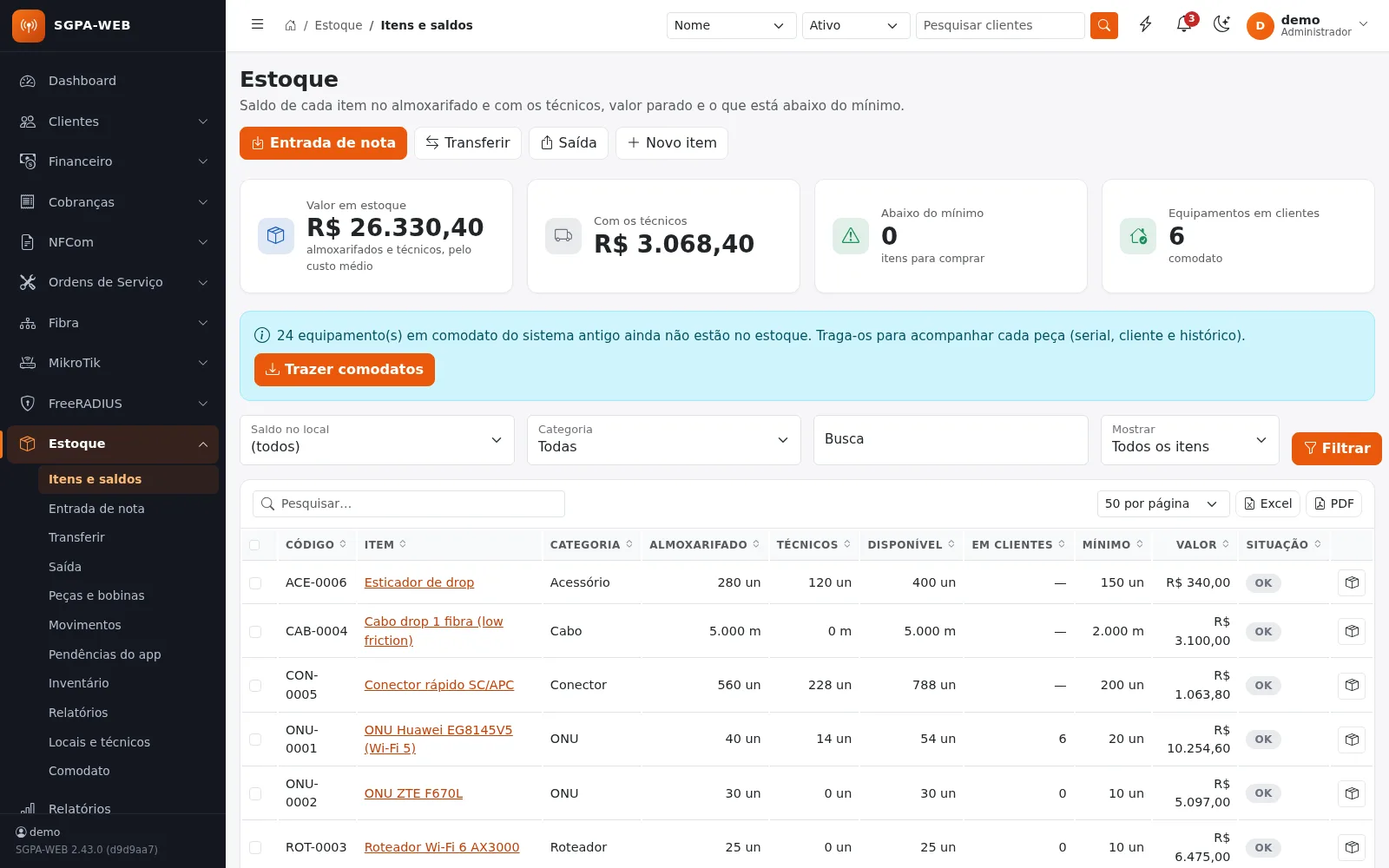Tick the select-all checkbox in table header
1389x868 pixels.
[x=254, y=545]
